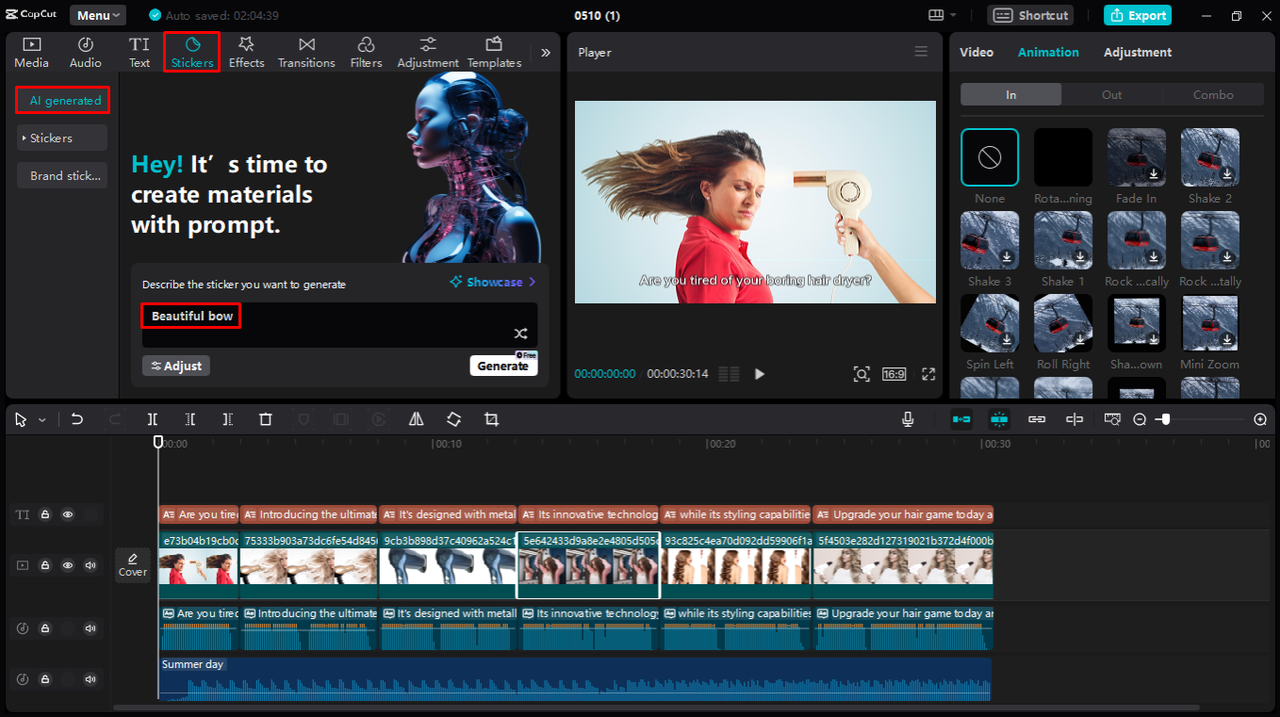Click the Generate button
1280x717 pixels.
(x=503, y=366)
